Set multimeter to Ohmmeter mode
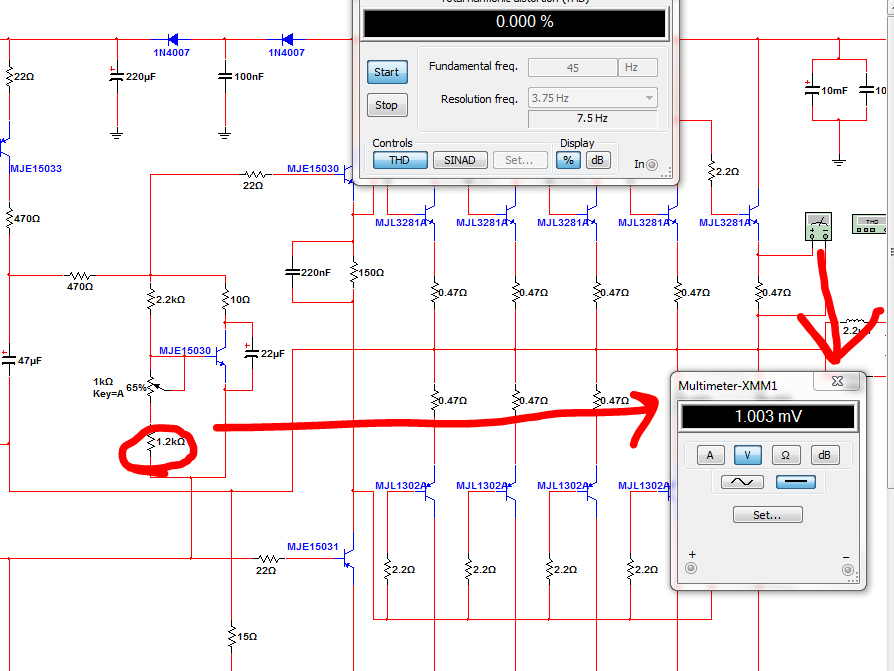Screen dimensions: 894x671 click(x=786, y=455)
